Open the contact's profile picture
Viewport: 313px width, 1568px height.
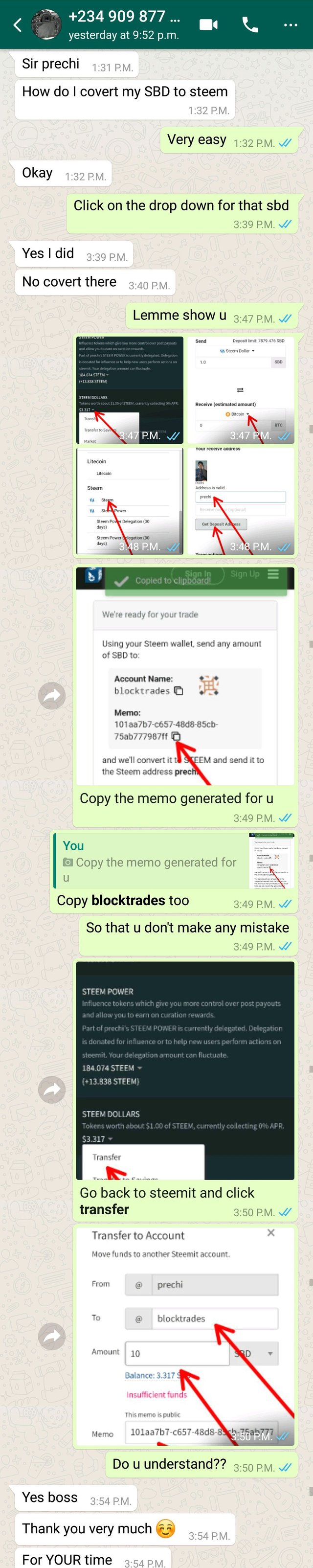point(46,25)
